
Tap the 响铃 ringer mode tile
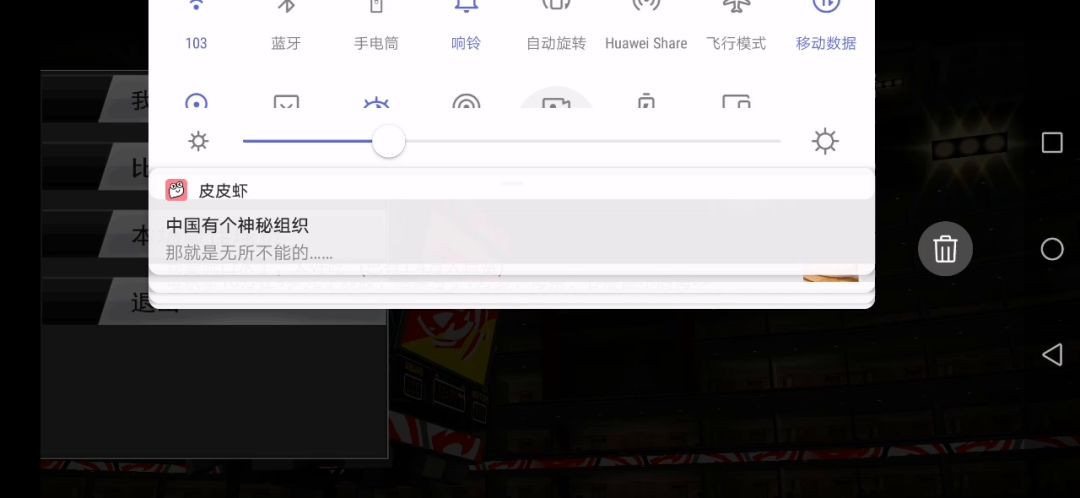tap(466, 28)
